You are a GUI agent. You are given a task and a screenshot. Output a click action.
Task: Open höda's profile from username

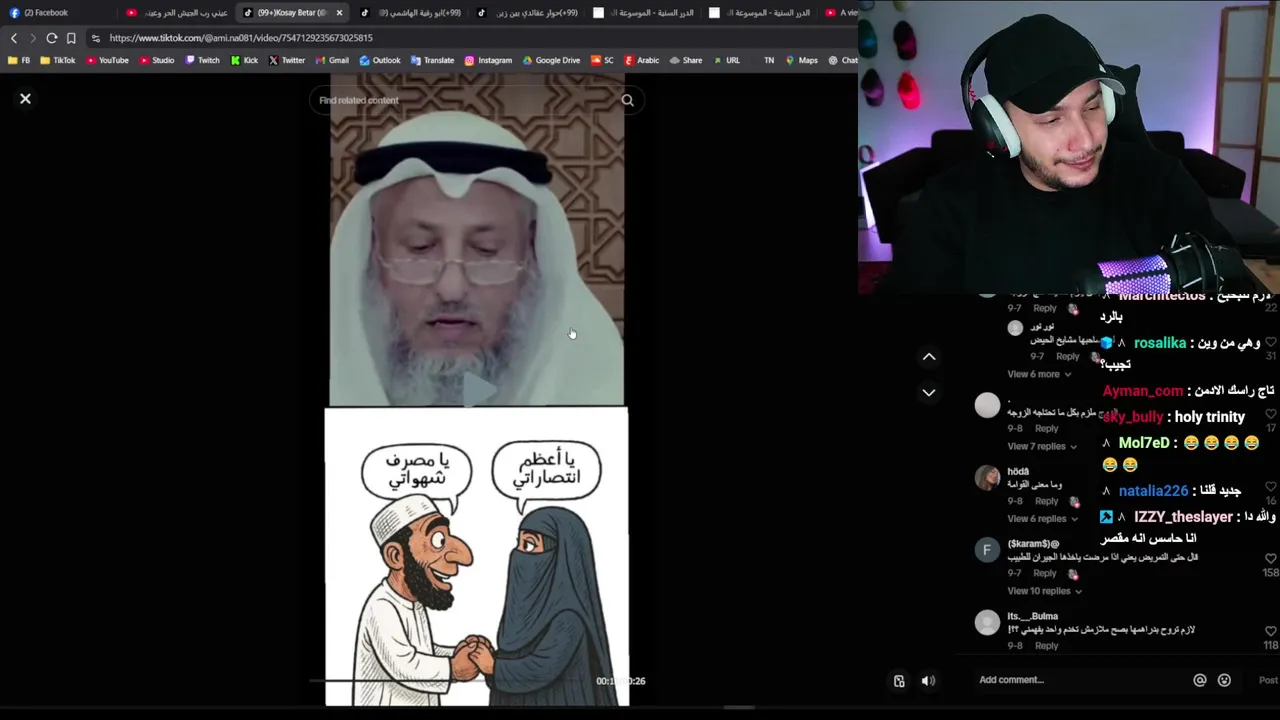coord(1018,472)
